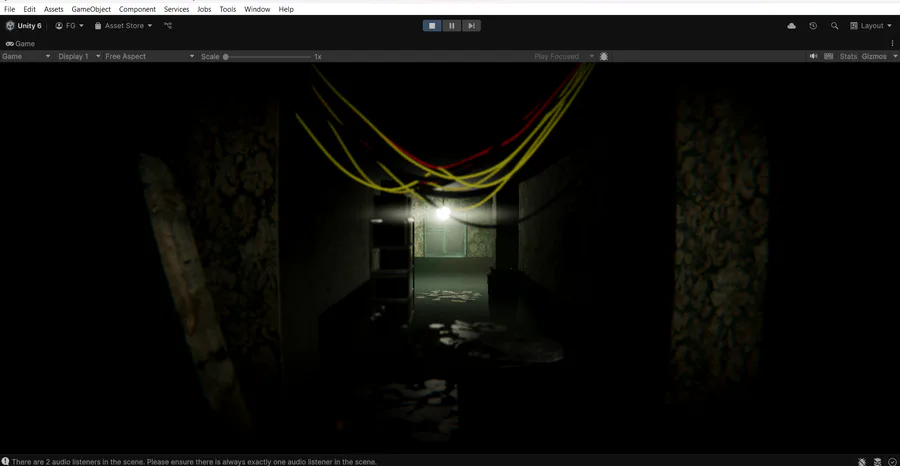
Task: Toggle the debugger icon in status bar
Action: [862, 461]
